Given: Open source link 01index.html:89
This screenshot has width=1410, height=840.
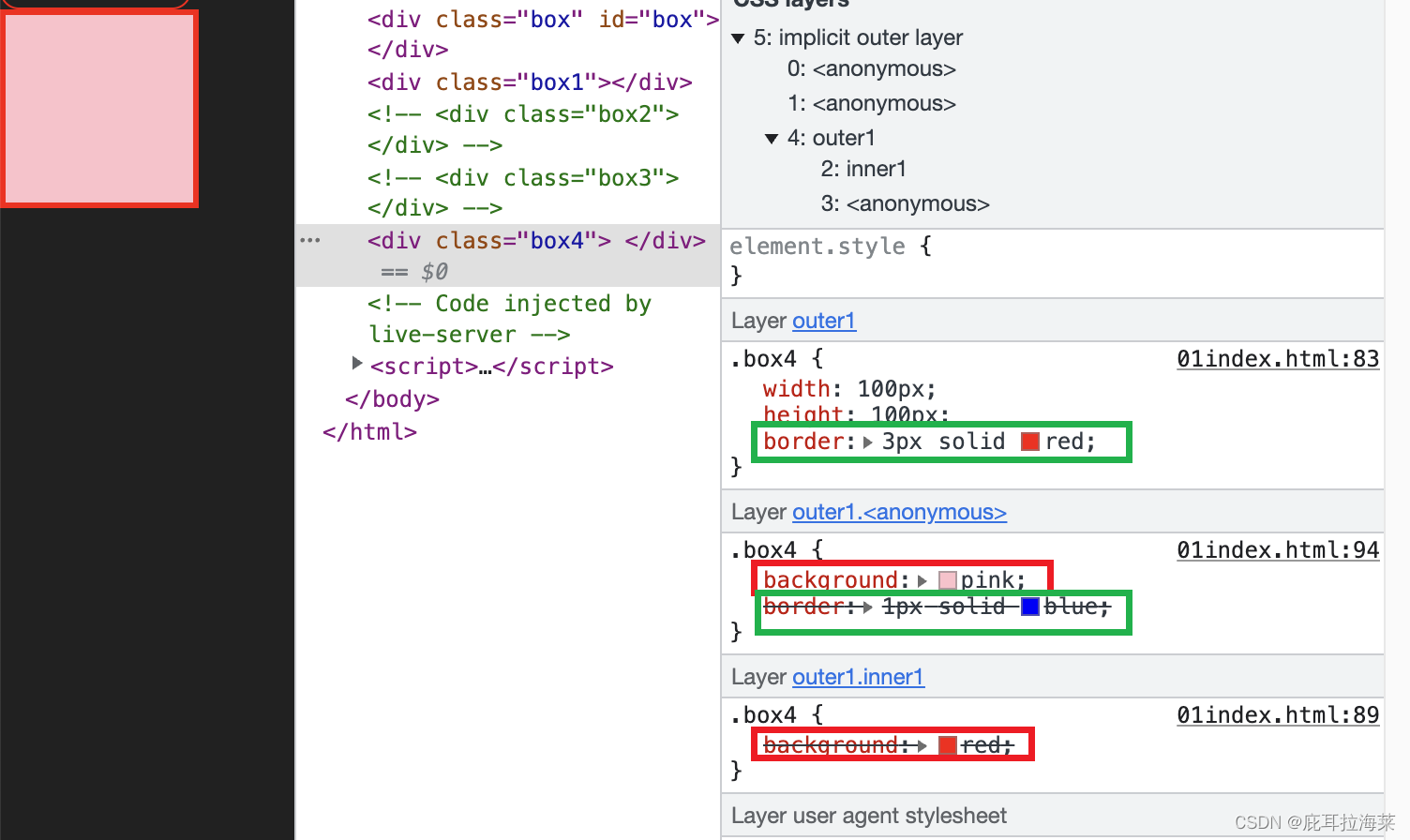Looking at the screenshot, I should 1278,714.
